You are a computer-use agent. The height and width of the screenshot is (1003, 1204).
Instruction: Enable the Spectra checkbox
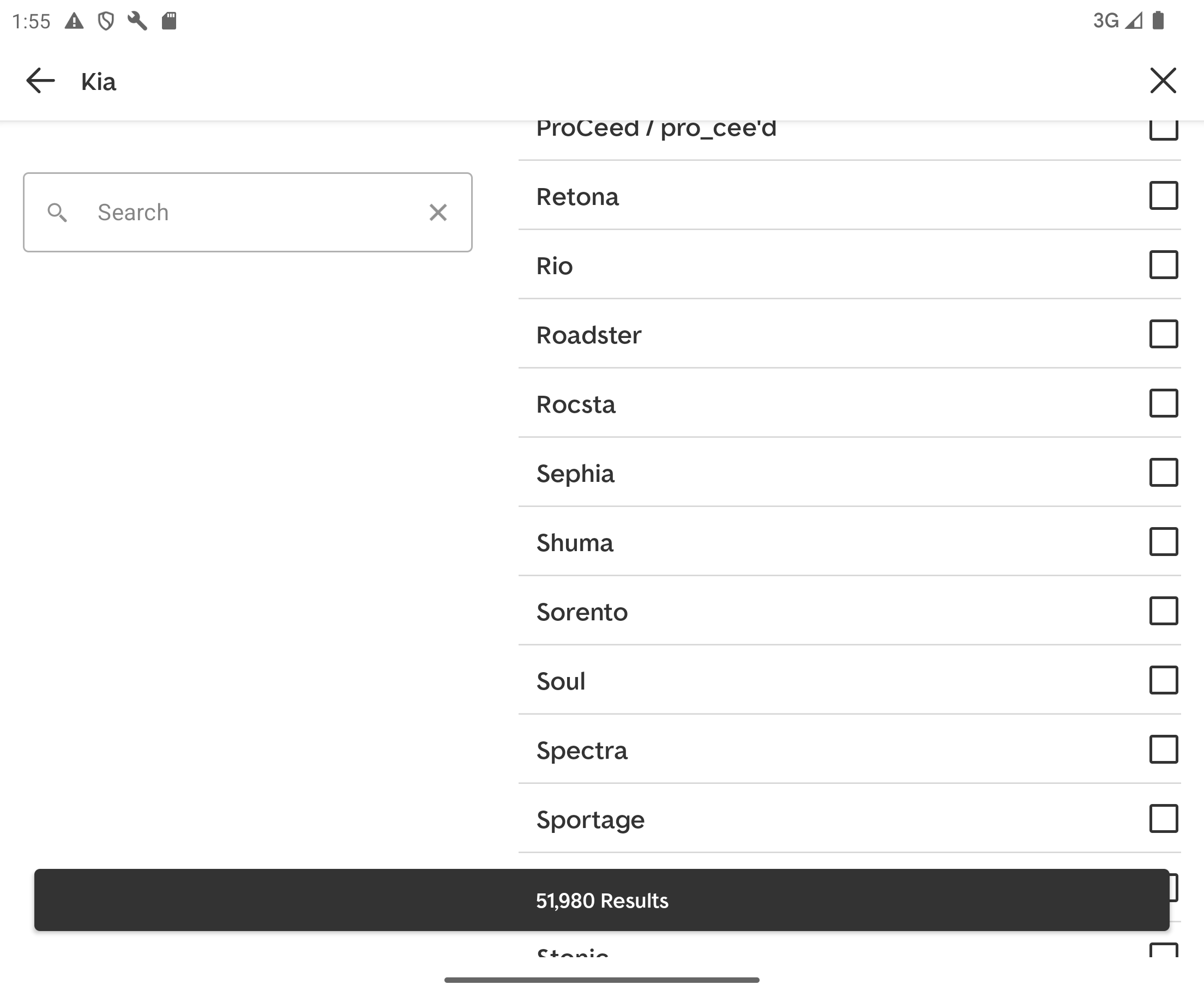coord(1164,750)
